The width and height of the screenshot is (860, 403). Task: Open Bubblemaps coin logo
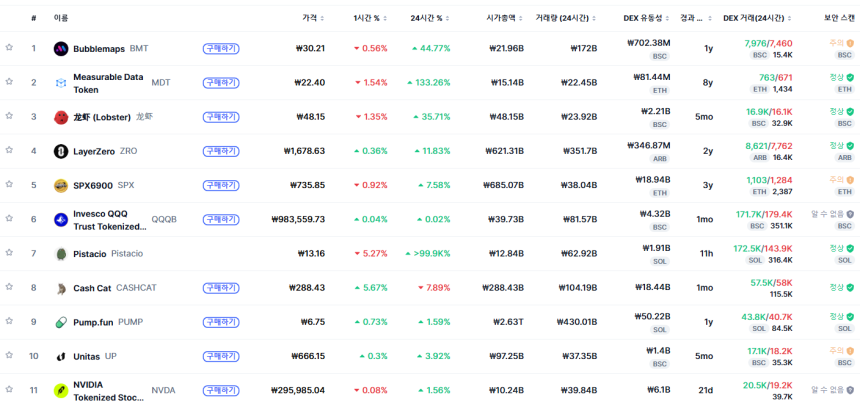[61, 48]
